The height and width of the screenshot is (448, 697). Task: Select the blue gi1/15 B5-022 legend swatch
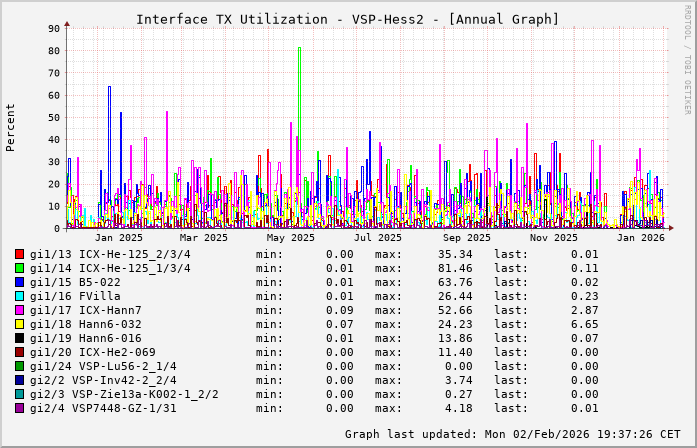pos(20,282)
